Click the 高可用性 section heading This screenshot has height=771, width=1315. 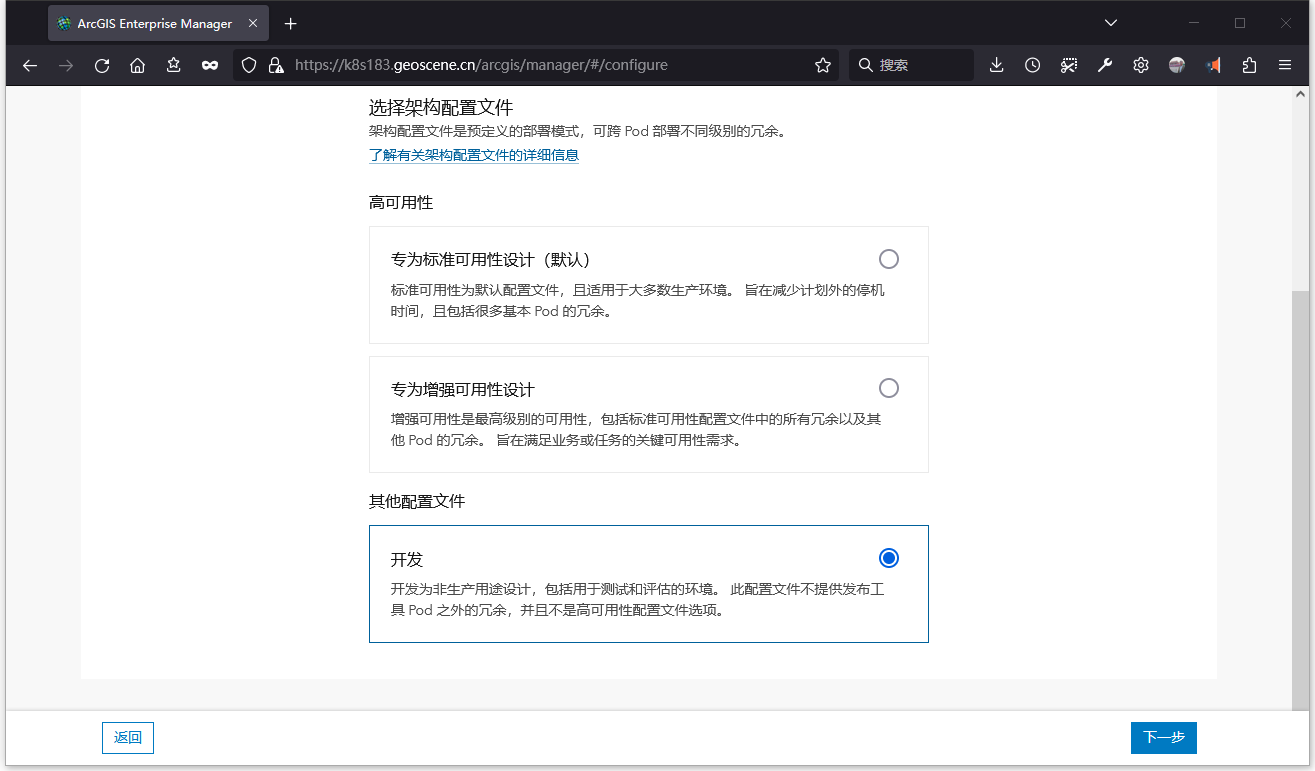(x=401, y=203)
